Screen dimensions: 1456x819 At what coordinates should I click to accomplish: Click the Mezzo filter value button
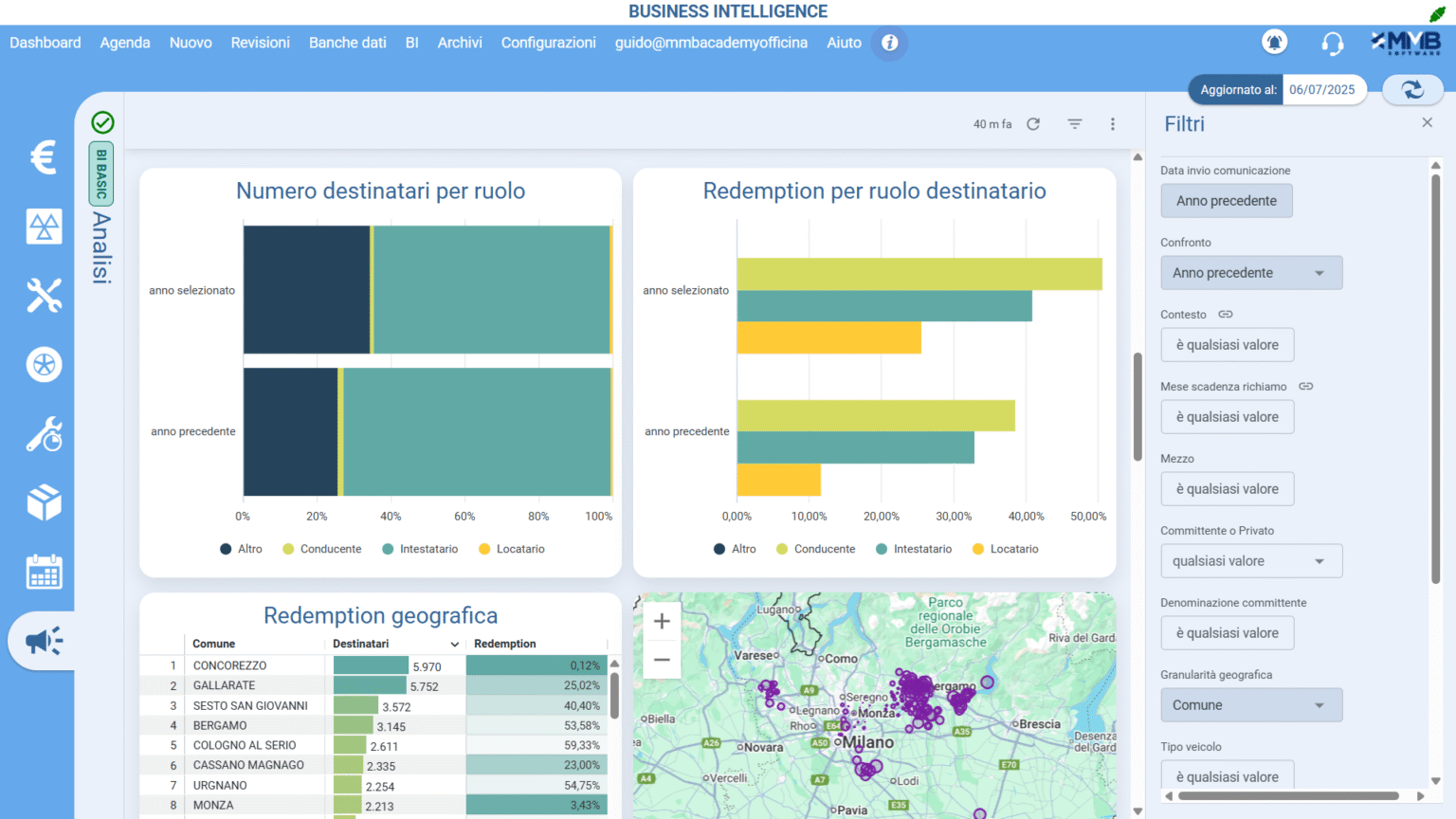1227,489
